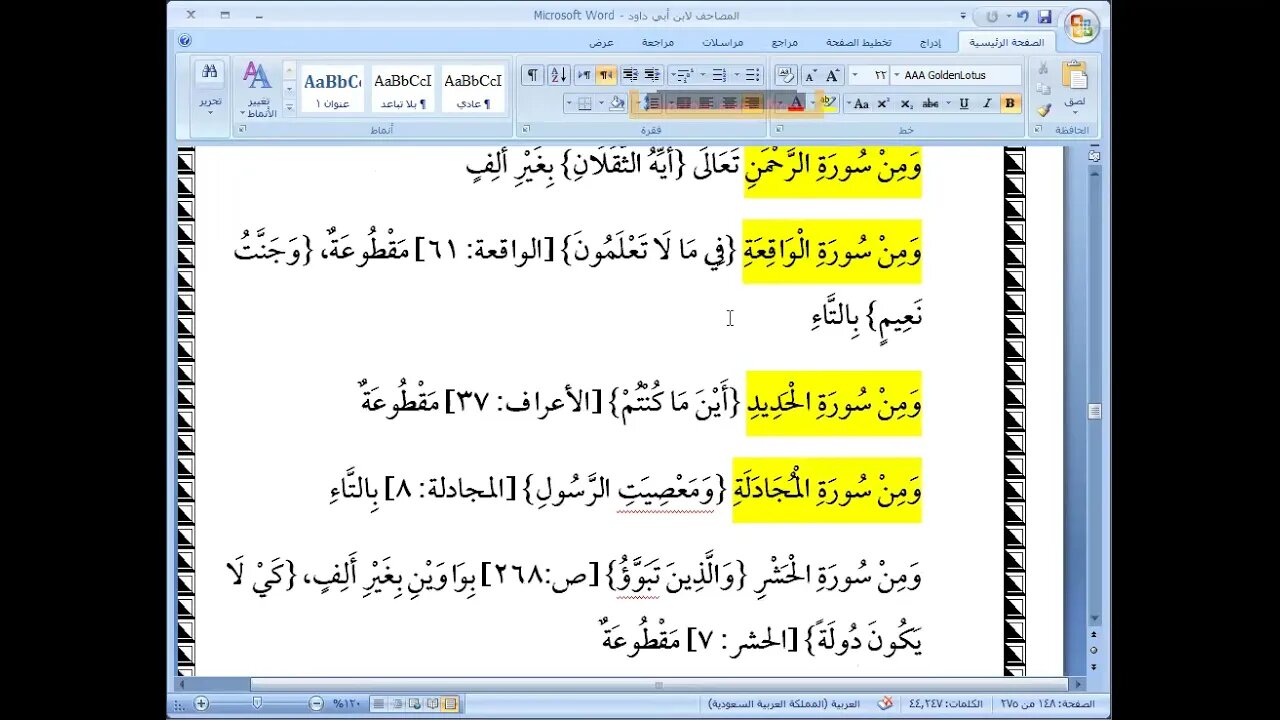The image size is (1280, 720).
Task: Set Left-to-Right text direction
Action: coord(584,75)
